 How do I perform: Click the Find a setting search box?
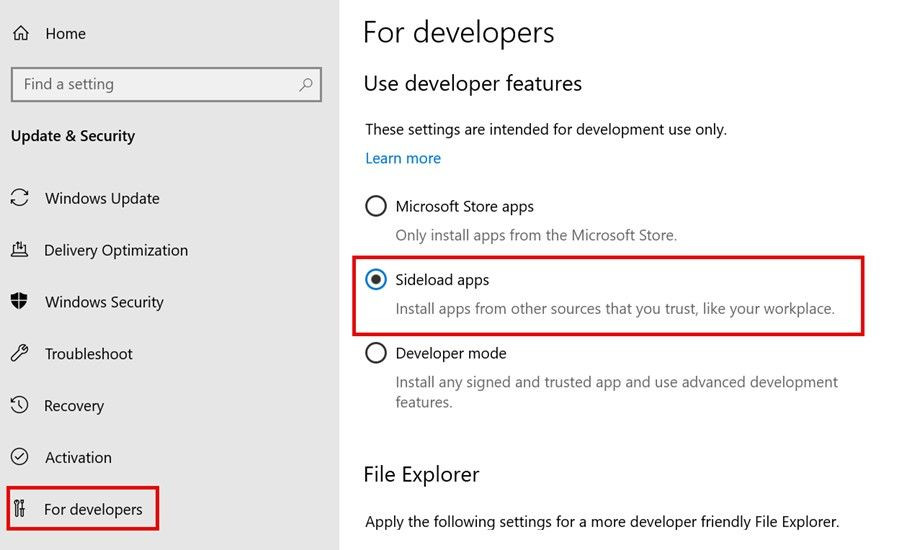click(x=166, y=84)
